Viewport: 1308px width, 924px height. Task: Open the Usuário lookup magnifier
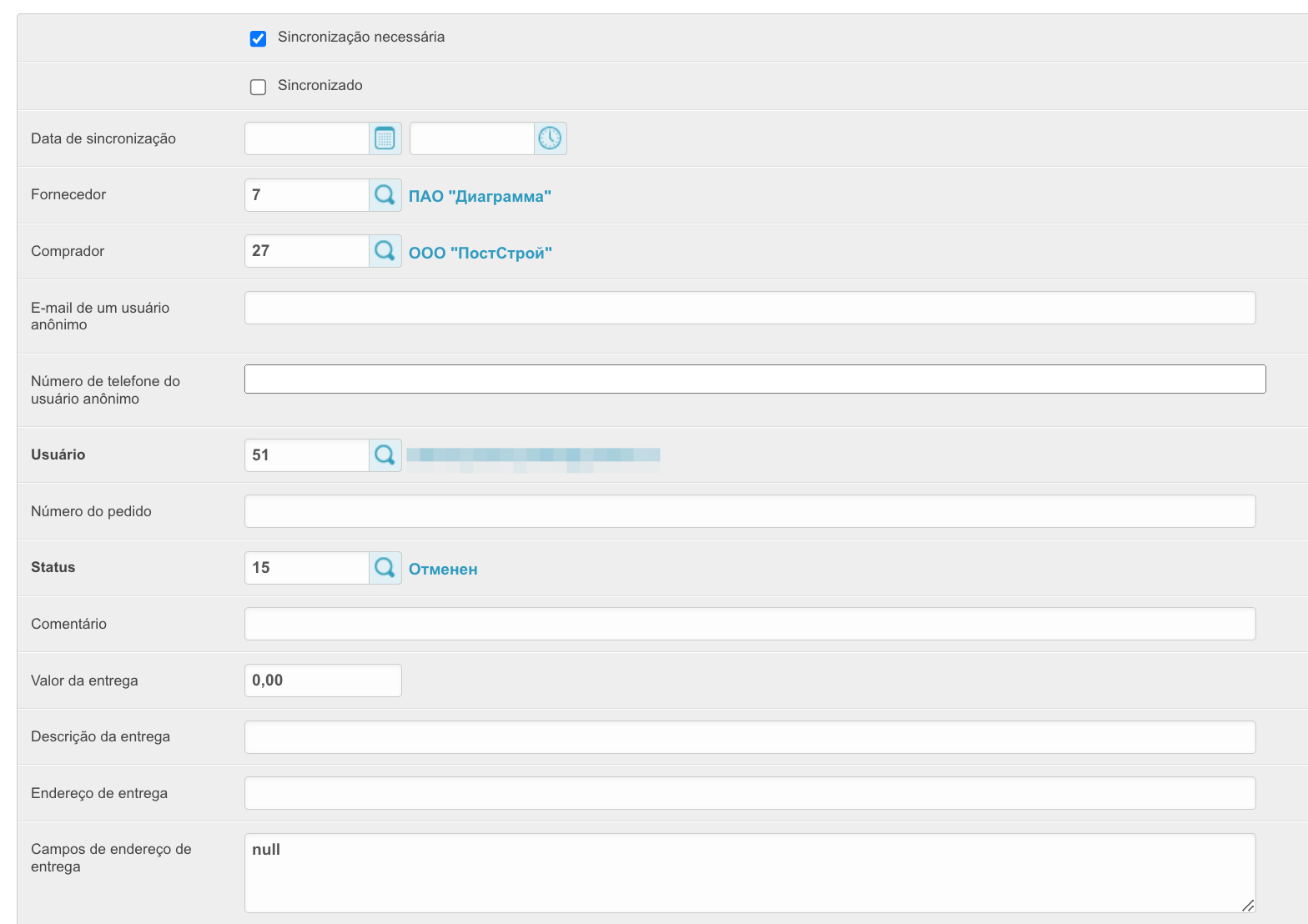click(385, 455)
